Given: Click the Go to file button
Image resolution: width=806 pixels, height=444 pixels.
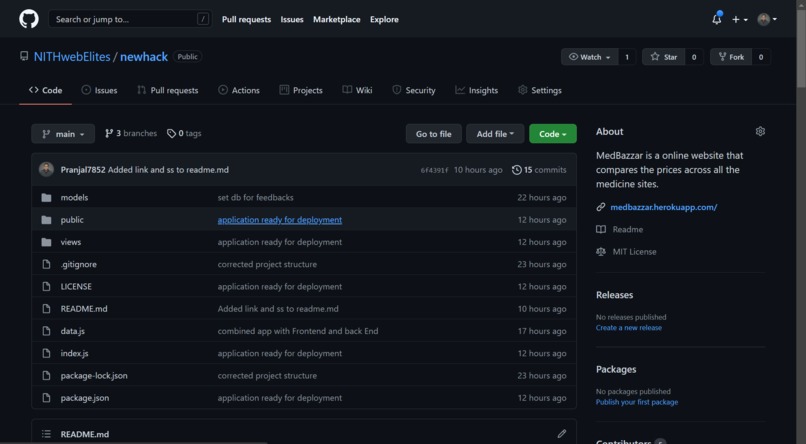Looking at the screenshot, I should coord(434,134).
